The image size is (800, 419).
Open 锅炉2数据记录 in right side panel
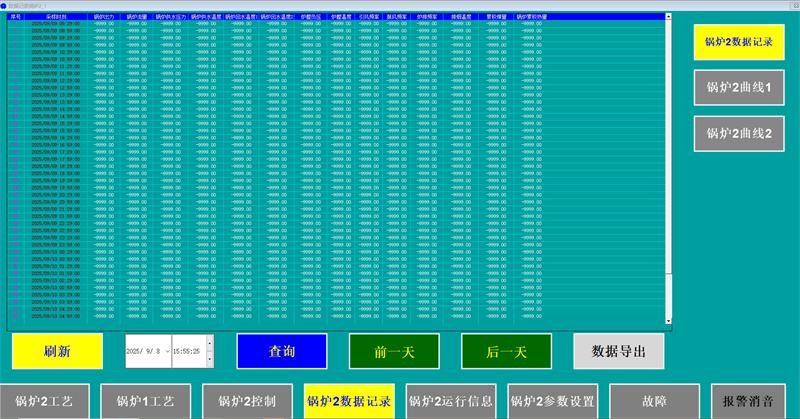click(739, 43)
